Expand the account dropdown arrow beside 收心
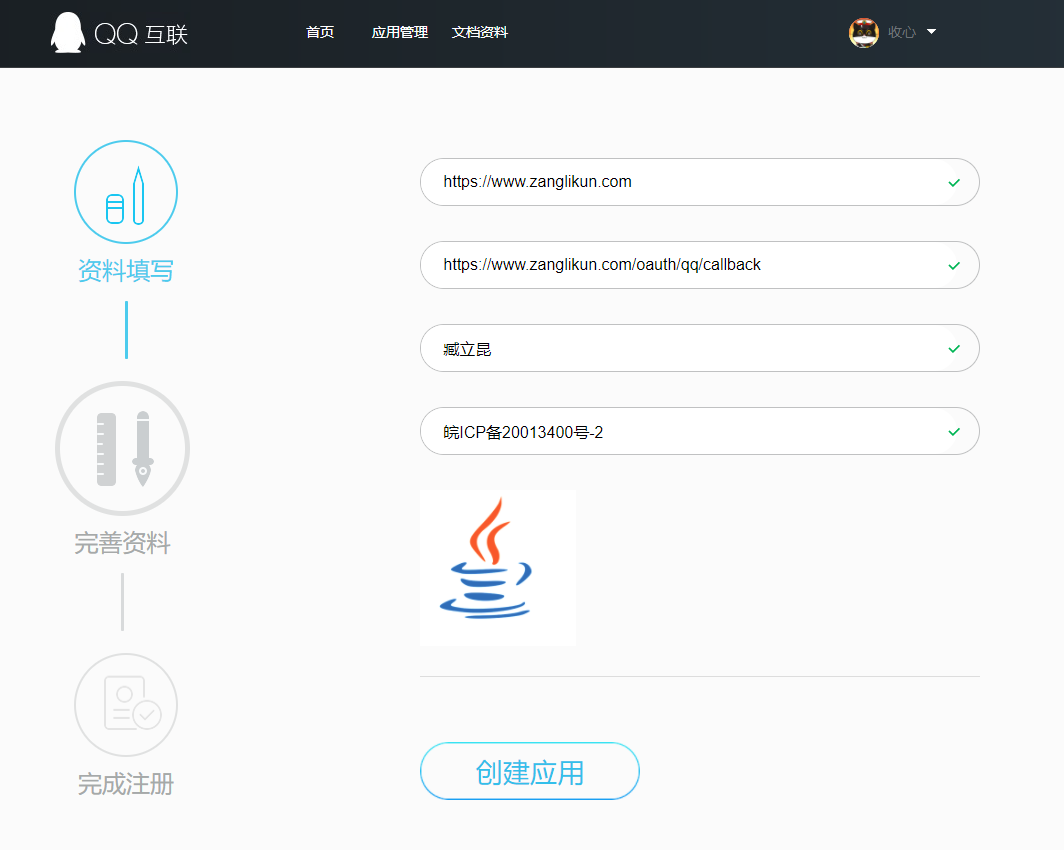The image size is (1064, 850). 931,32
